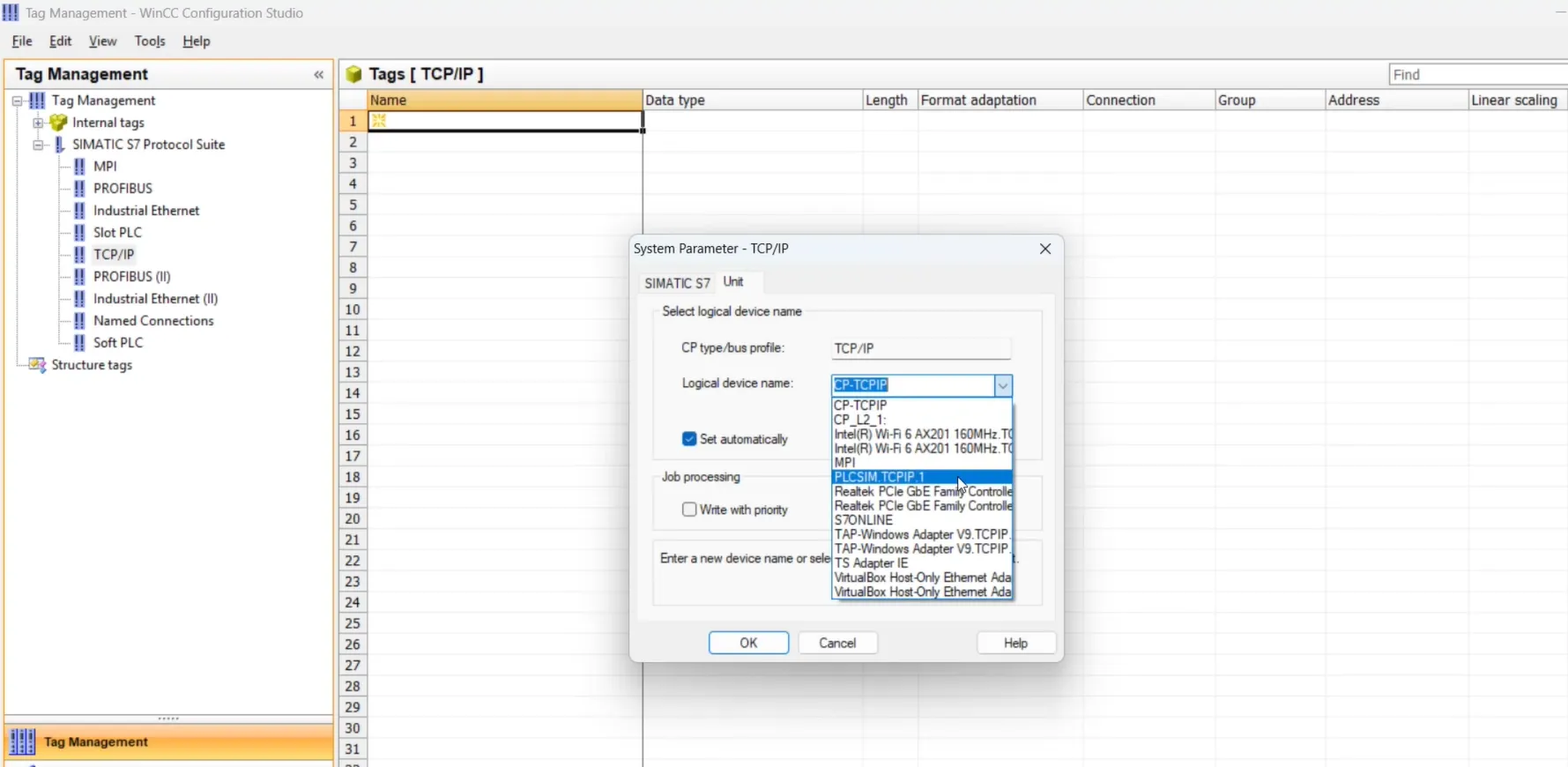Collapse the Tag Management tree root
Image resolution: width=1568 pixels, height=767 pixels.
point(17,101)
